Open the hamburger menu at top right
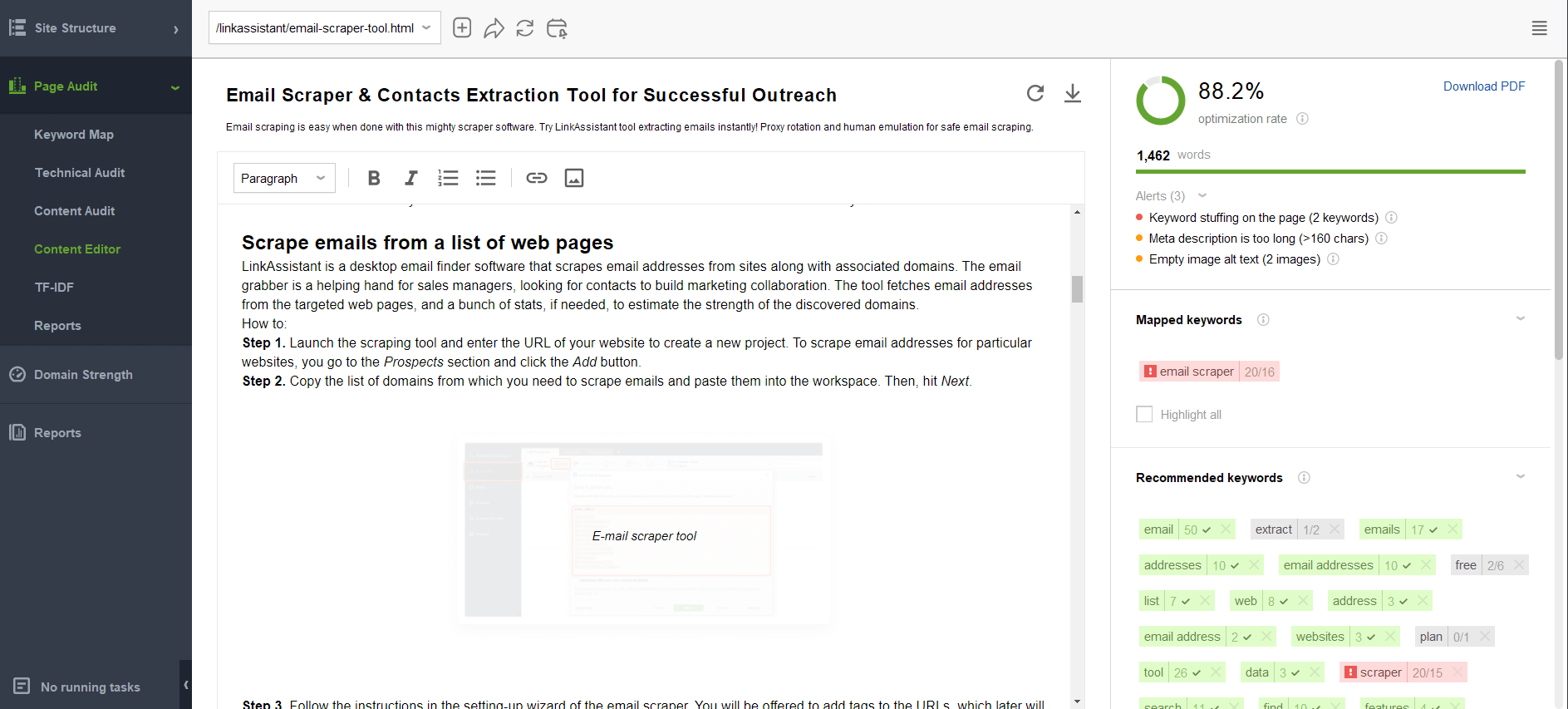 coord(1540,28)
